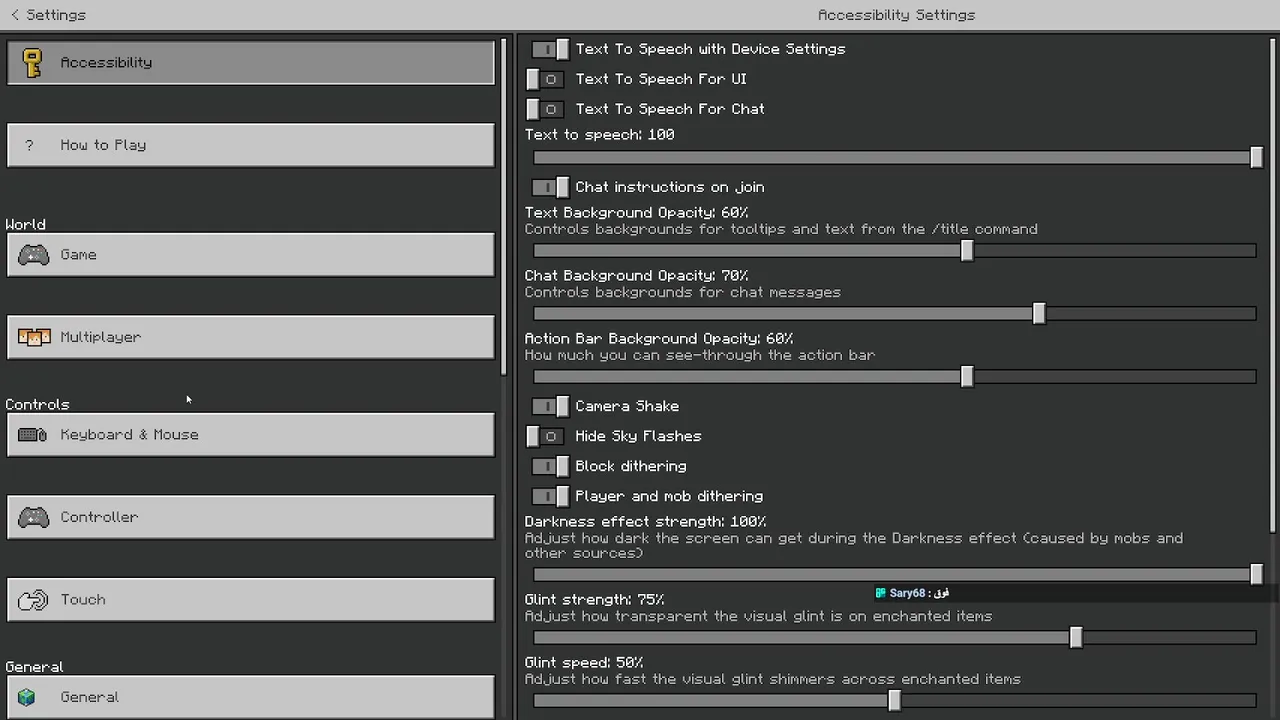
Task: Toggle Chat instructions on join
Action: [548, 187]
